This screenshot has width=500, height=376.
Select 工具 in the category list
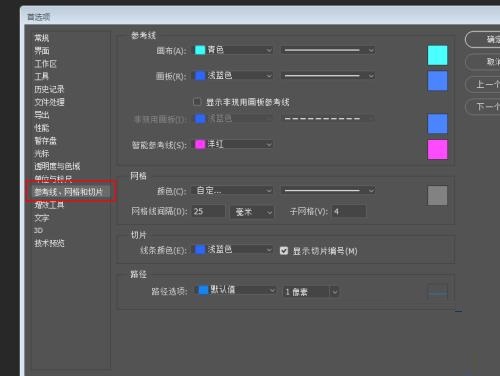(42, 76)
